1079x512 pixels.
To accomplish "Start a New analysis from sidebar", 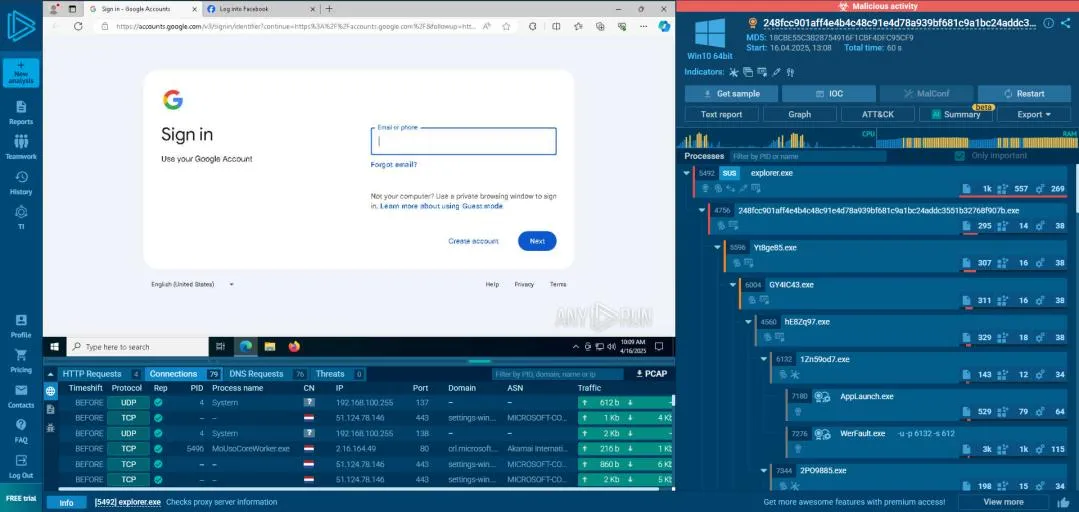I will point(21,73).
